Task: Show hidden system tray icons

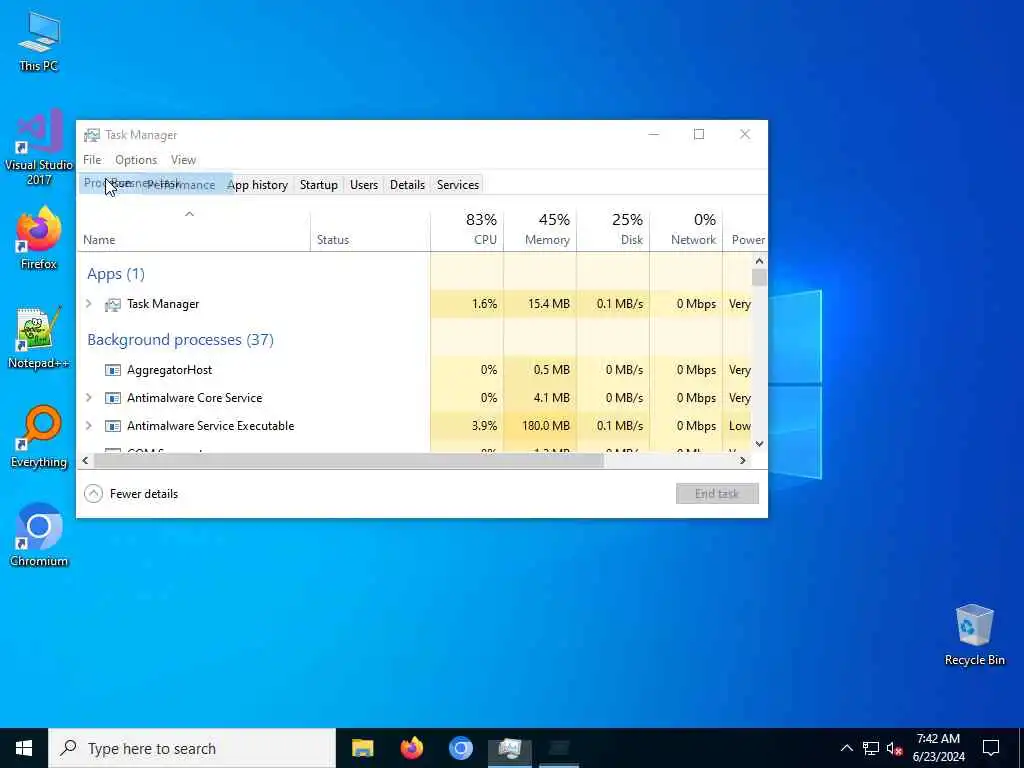Action: (x=846, y=748)
